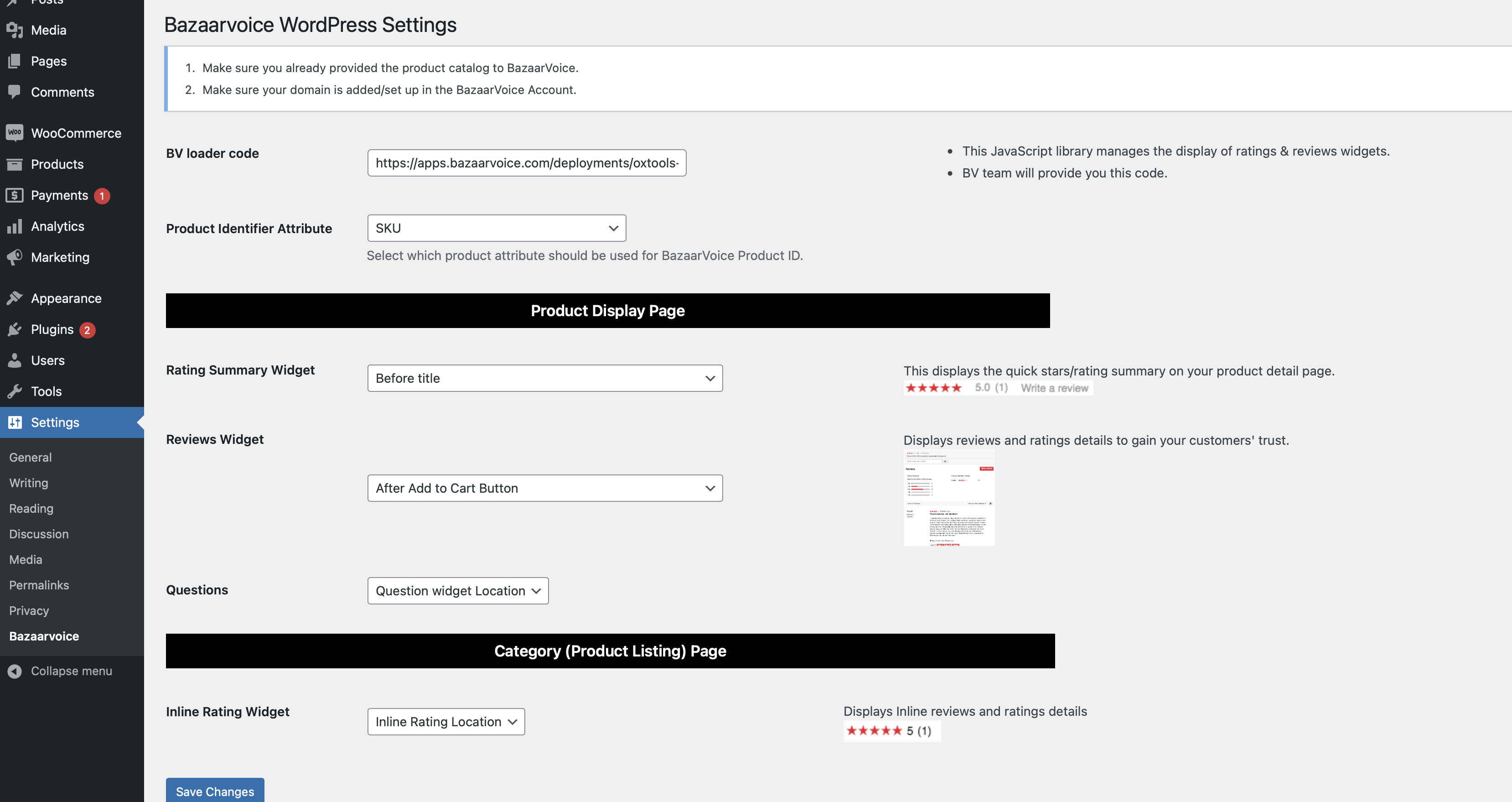Viewport: 1512px width, 802px height.
Task: Open the Reviews Widget location dropdown
Action: [544, 489]
